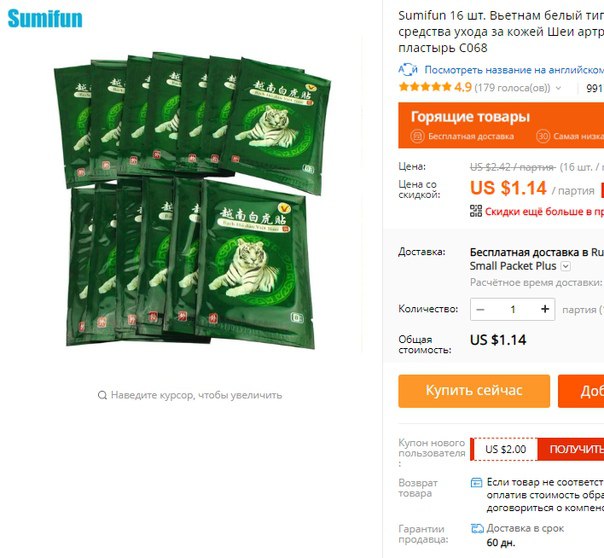Image resolution: width=604 pixels, height=558 pixels.
Task: Click the QR code icon for extra discounts
Action: tap(476, 211)
